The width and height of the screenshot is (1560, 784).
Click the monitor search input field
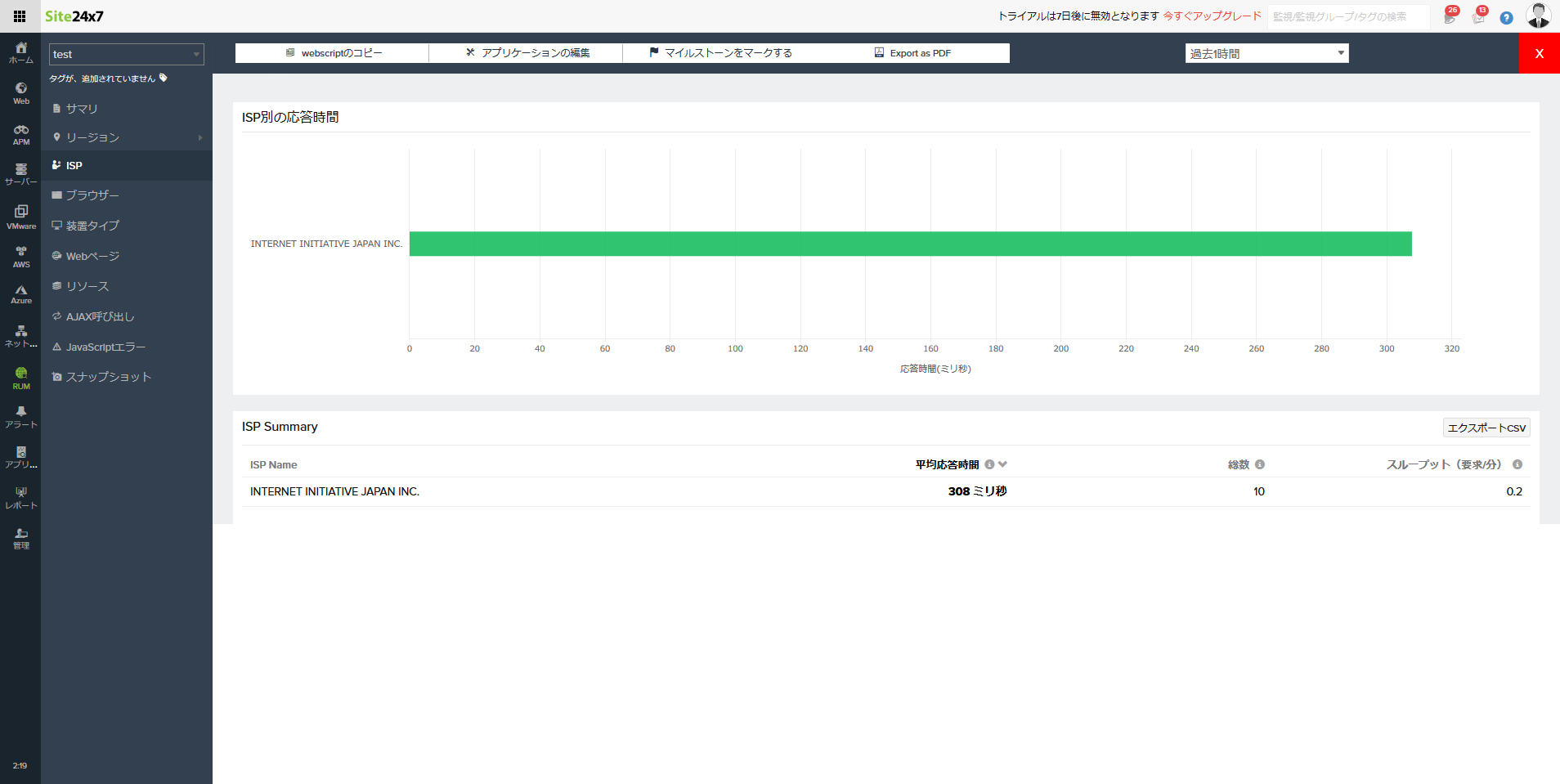(x=1349, y=16)
